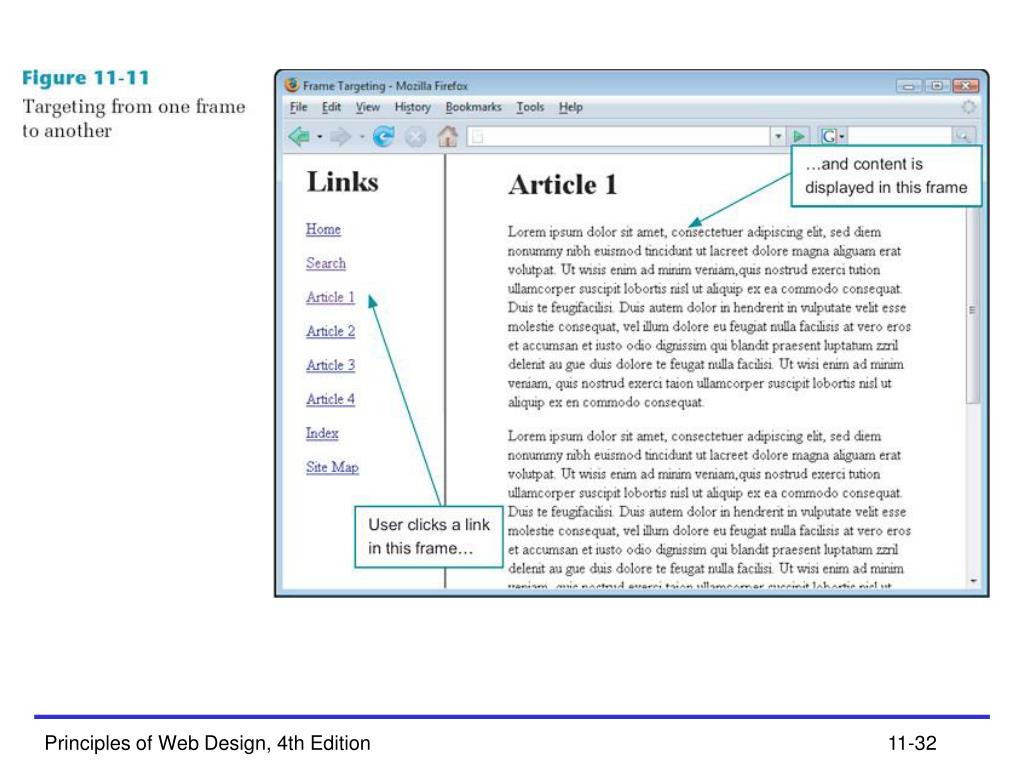
Task: Open the Article 1 link
Action: coord(330,297)
